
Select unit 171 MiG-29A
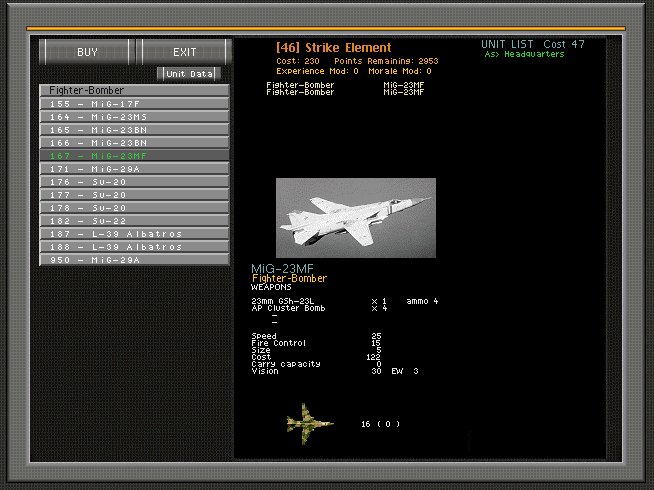[134, 168]
